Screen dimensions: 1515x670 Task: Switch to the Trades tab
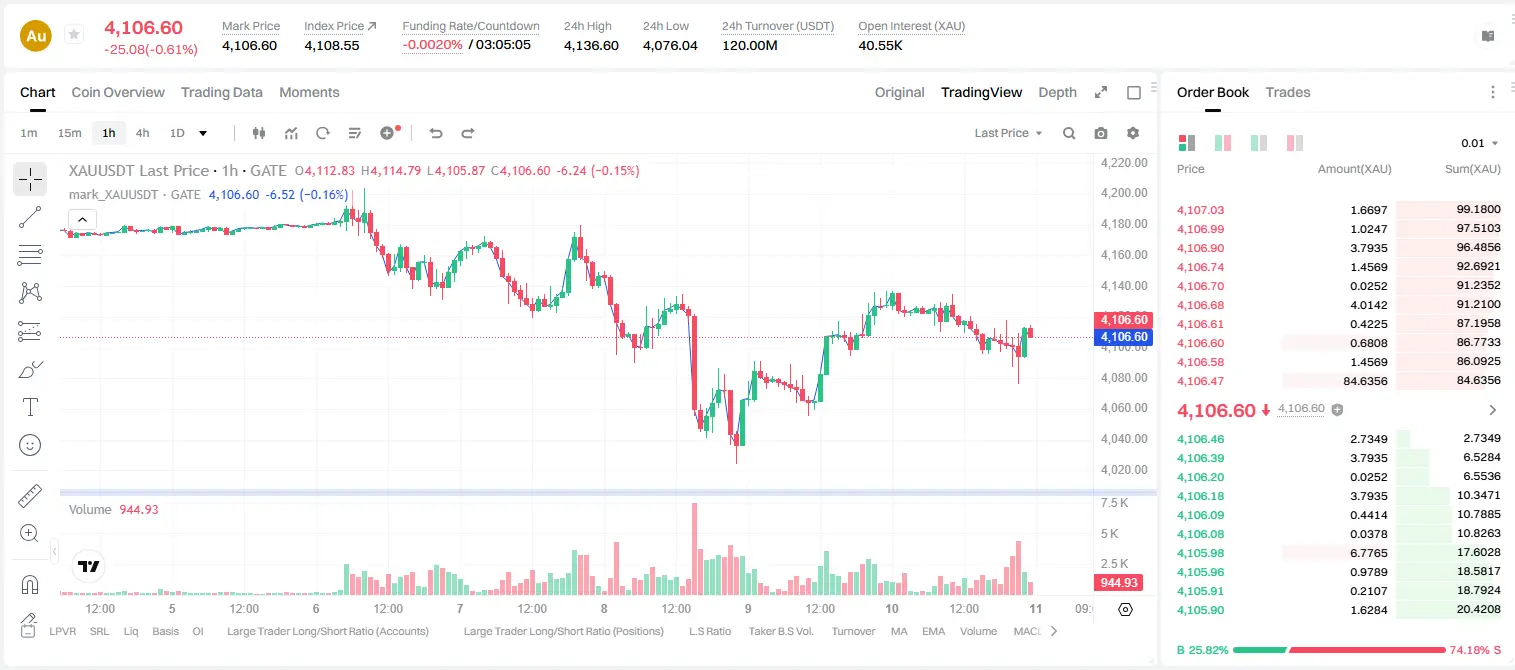pyautogui.click(x=1288, y=92)
